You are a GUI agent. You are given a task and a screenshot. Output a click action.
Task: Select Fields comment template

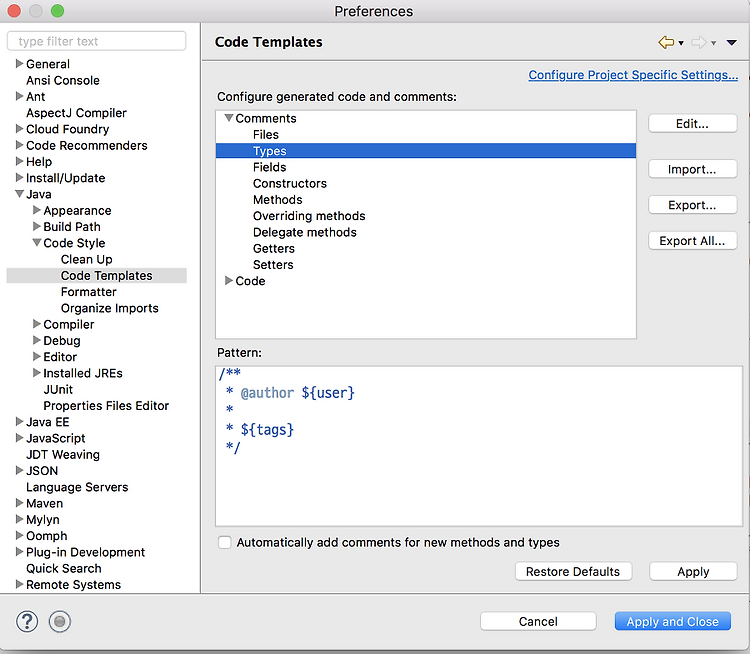coord(269,167)
